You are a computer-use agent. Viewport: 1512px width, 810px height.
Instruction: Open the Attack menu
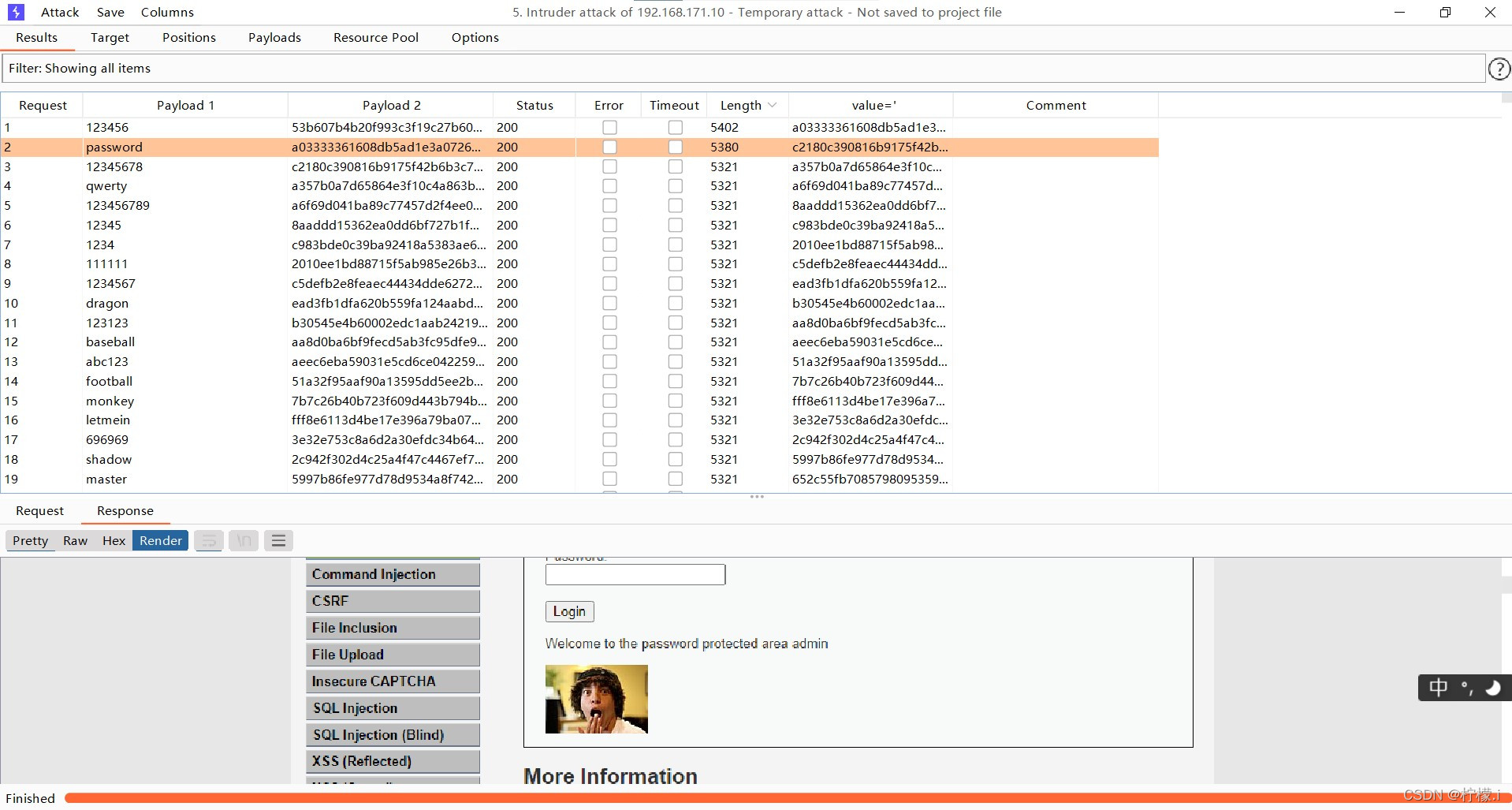[60, 12]
